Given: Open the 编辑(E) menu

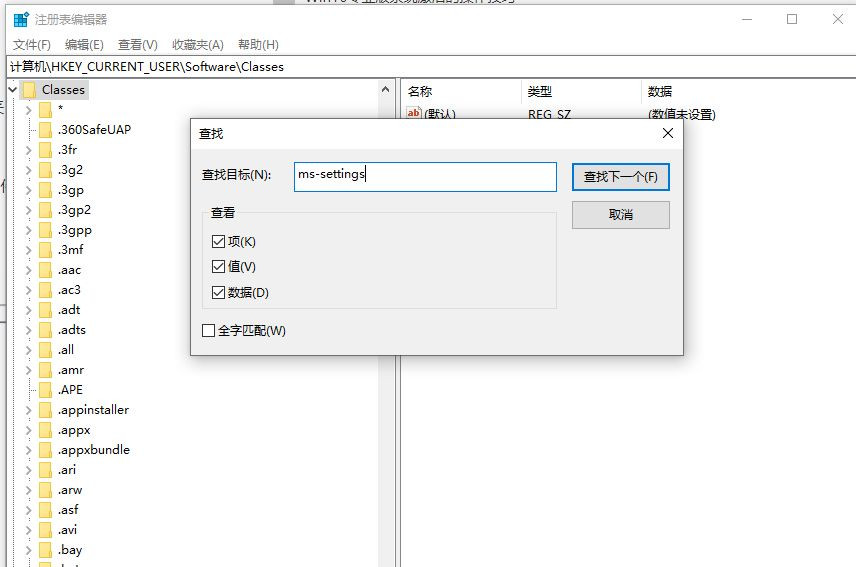Looking at the screenshot, I should 84,45.
